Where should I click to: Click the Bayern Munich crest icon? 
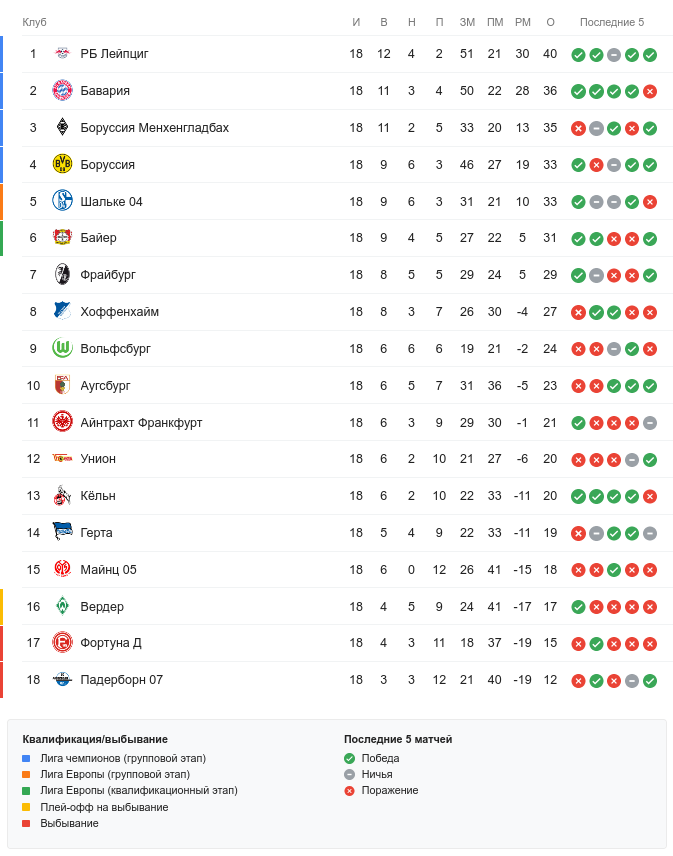coord(63,91)
